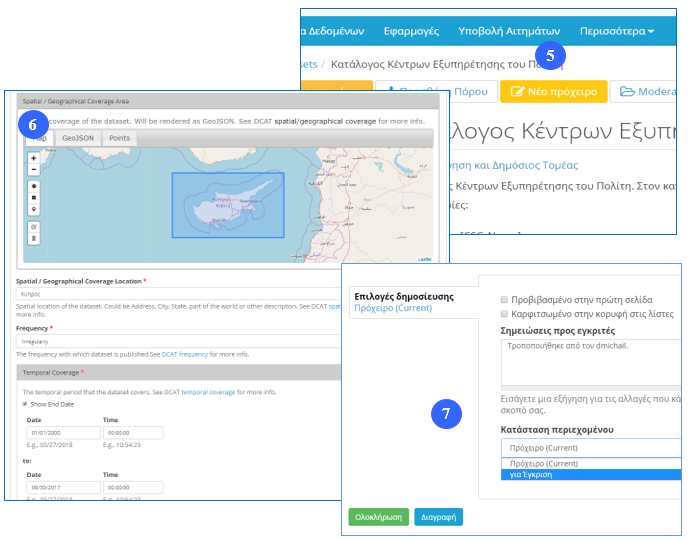Image resolution: width=689 pixels, height=540 pixels.
Task: Open the Περισσότερα dropdown menu
Action: click(x=615, y=31)
